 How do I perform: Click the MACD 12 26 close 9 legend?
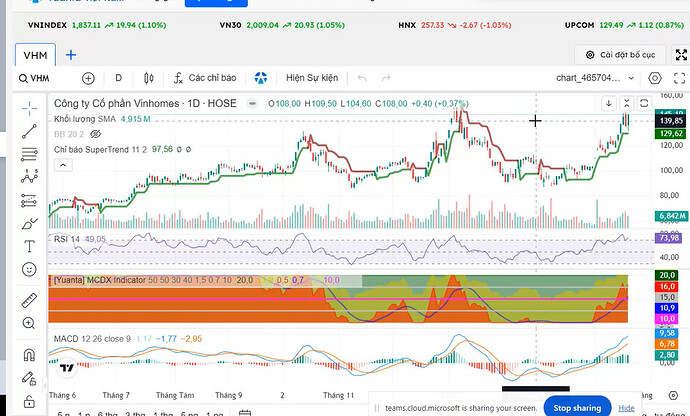coord(92,339)
